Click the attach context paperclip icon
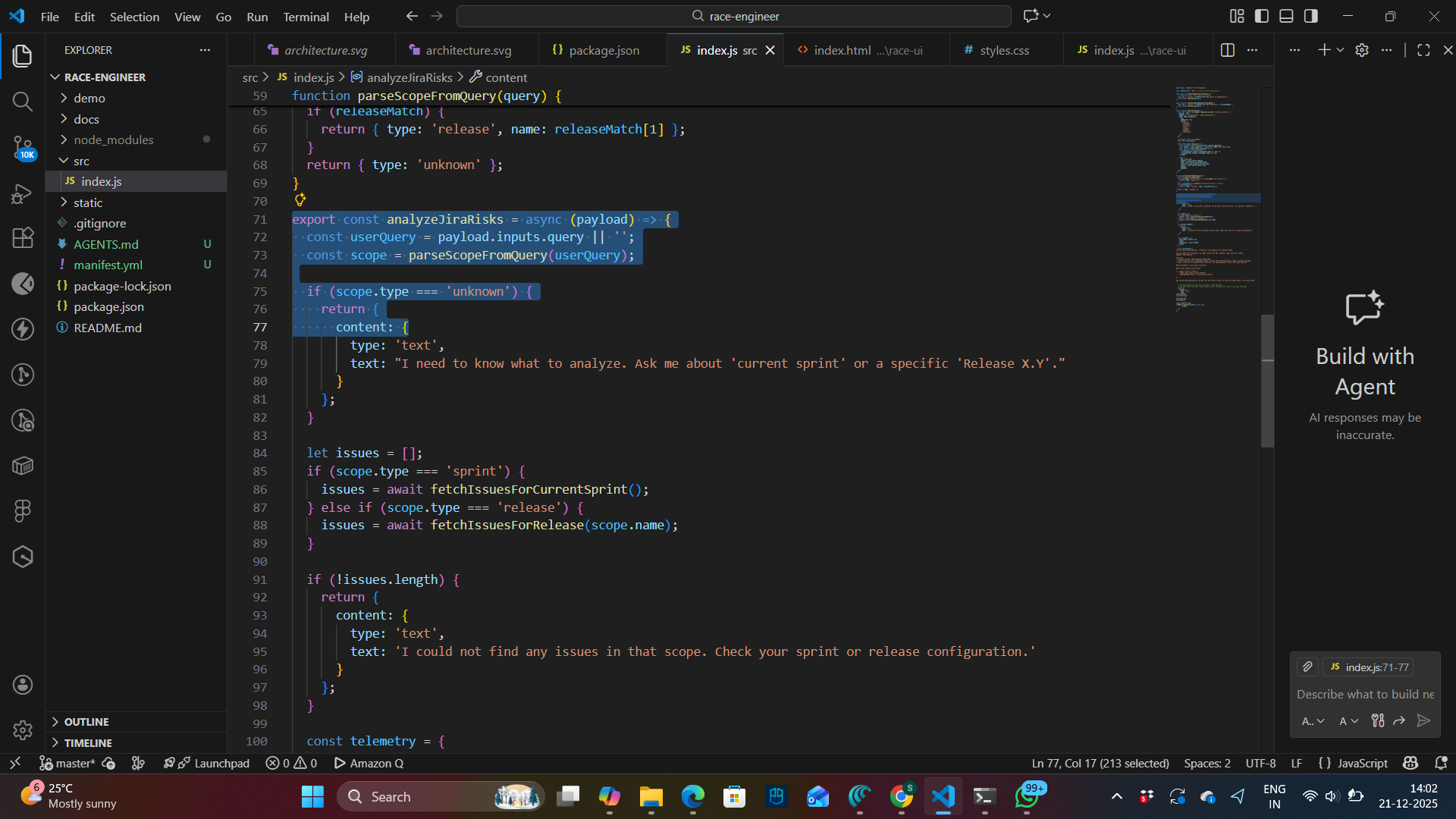1456x819 pixels. pos(1307,667)
